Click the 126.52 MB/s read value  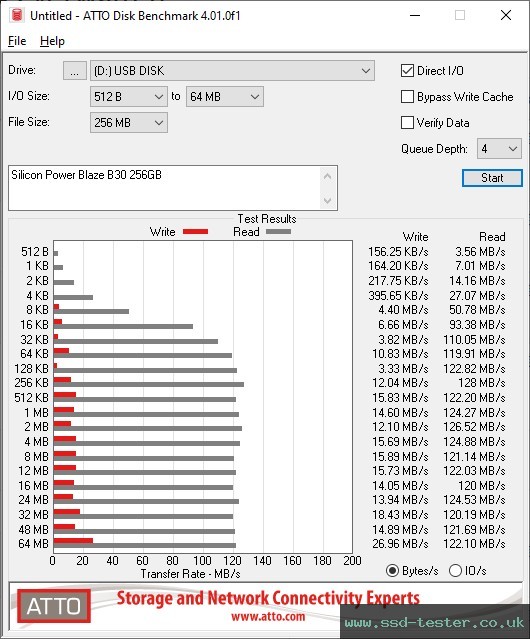click(475, 427)
